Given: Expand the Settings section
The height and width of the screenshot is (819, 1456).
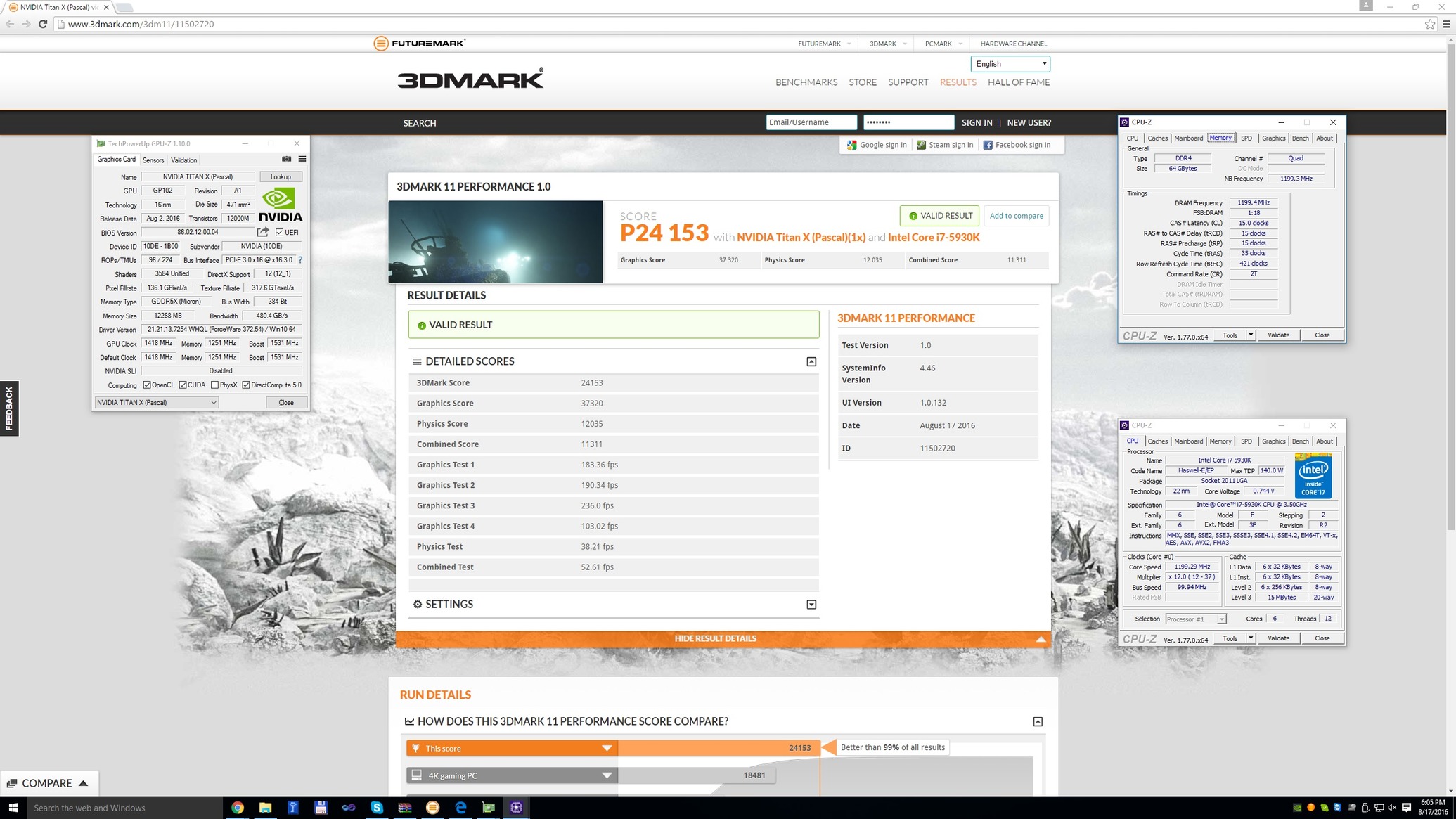Looking at the screenshot, I should (x=811, y=605).
